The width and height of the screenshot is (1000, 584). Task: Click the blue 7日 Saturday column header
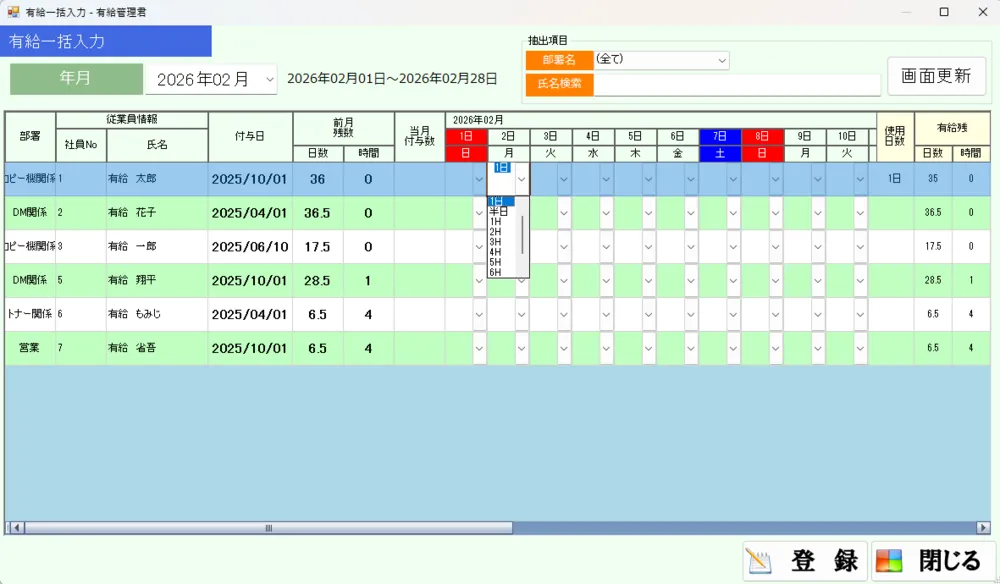720,136
